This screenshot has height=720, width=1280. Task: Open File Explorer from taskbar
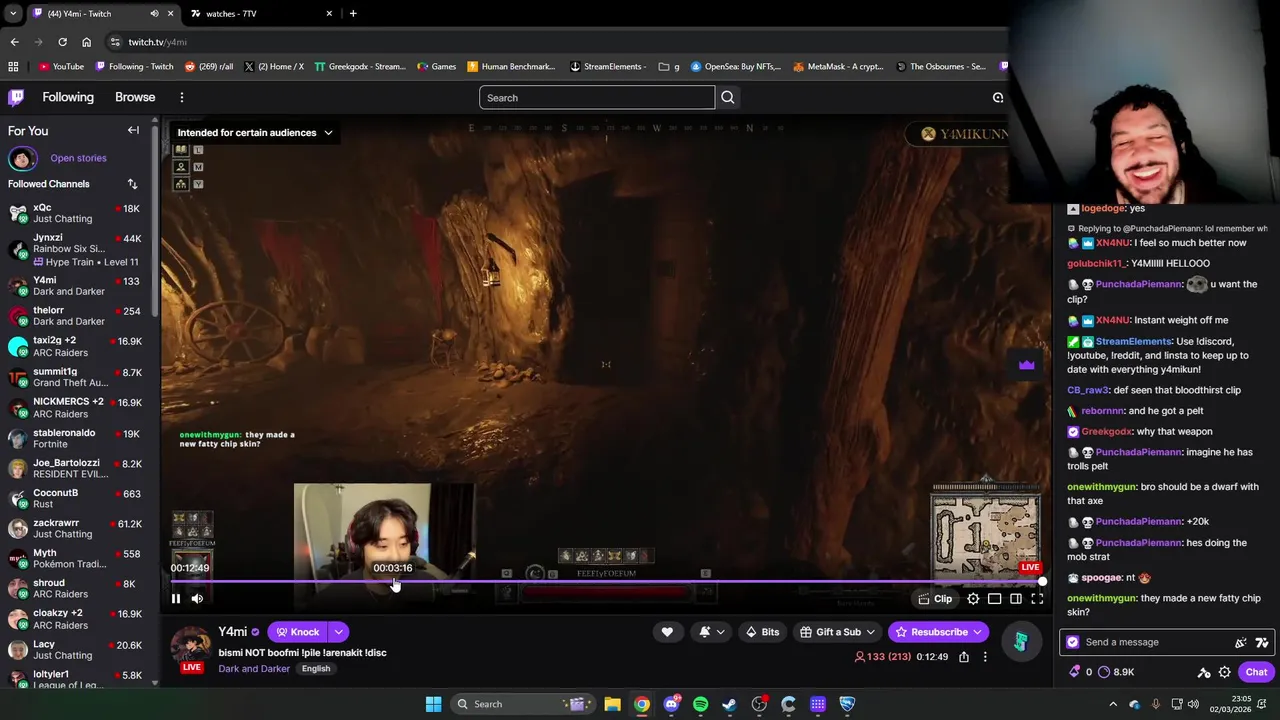(612, 704)
